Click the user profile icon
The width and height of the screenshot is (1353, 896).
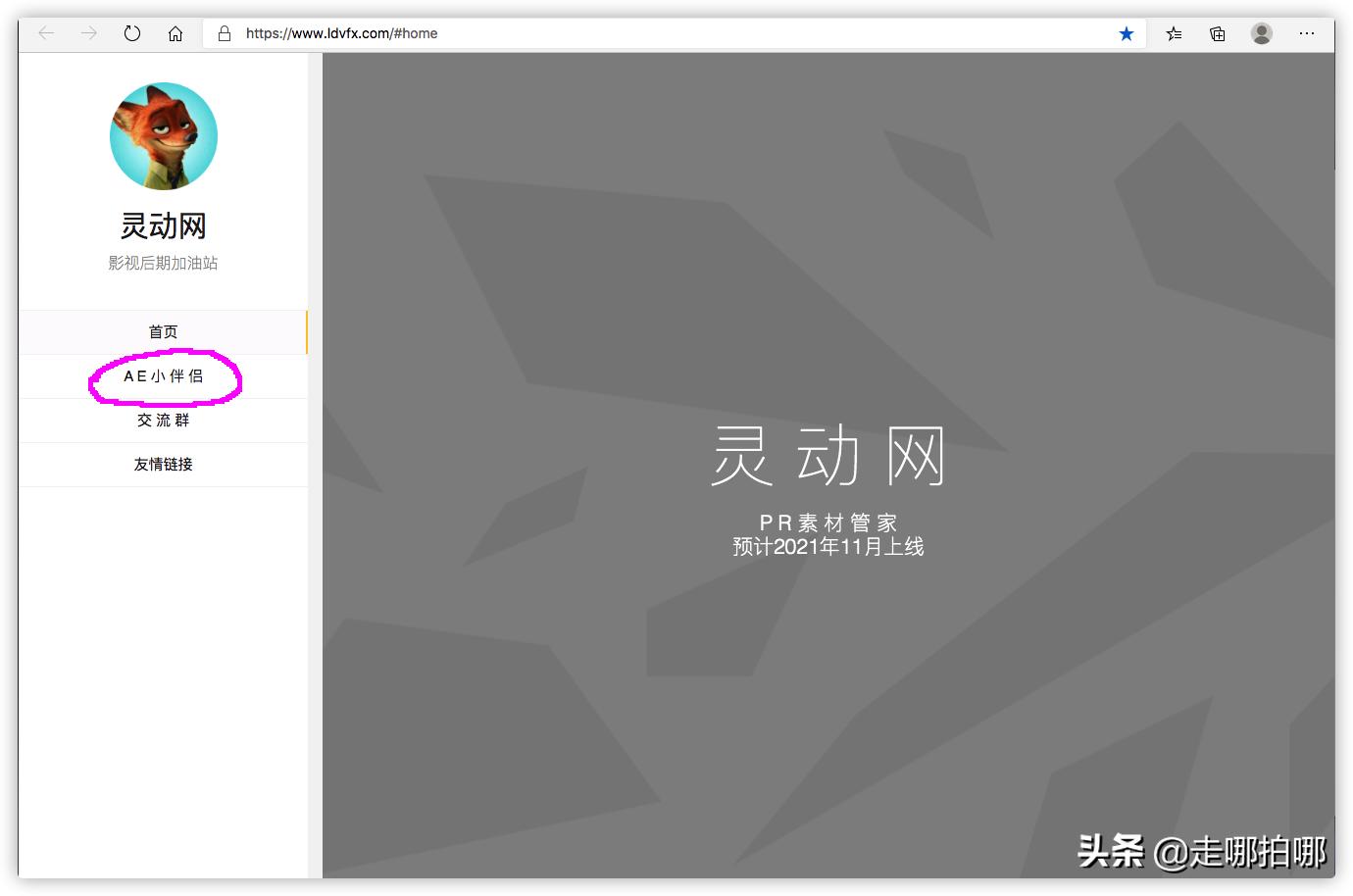1261,32
